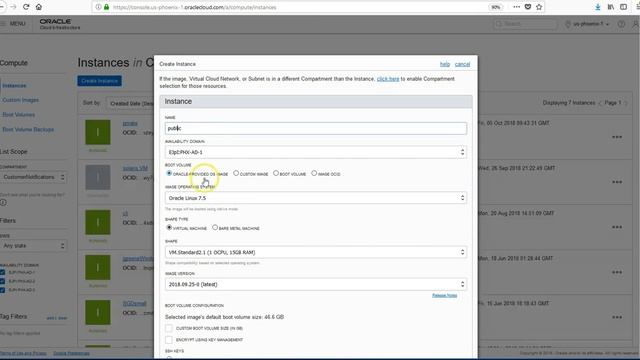
Task: Open user profile icon in header
Action: point(636,24)
